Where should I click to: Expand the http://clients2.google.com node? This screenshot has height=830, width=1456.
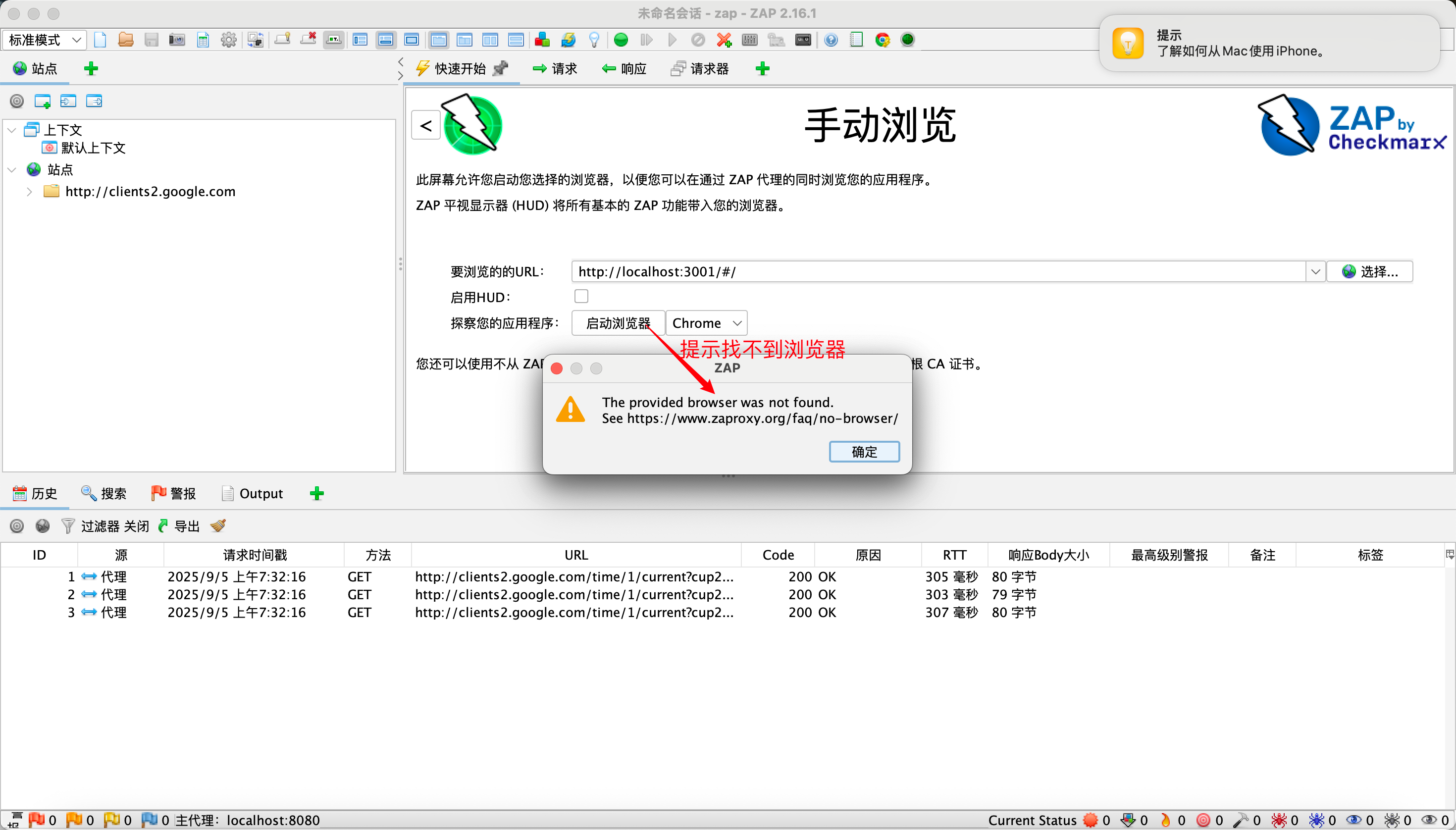click(x=29, y=192)
